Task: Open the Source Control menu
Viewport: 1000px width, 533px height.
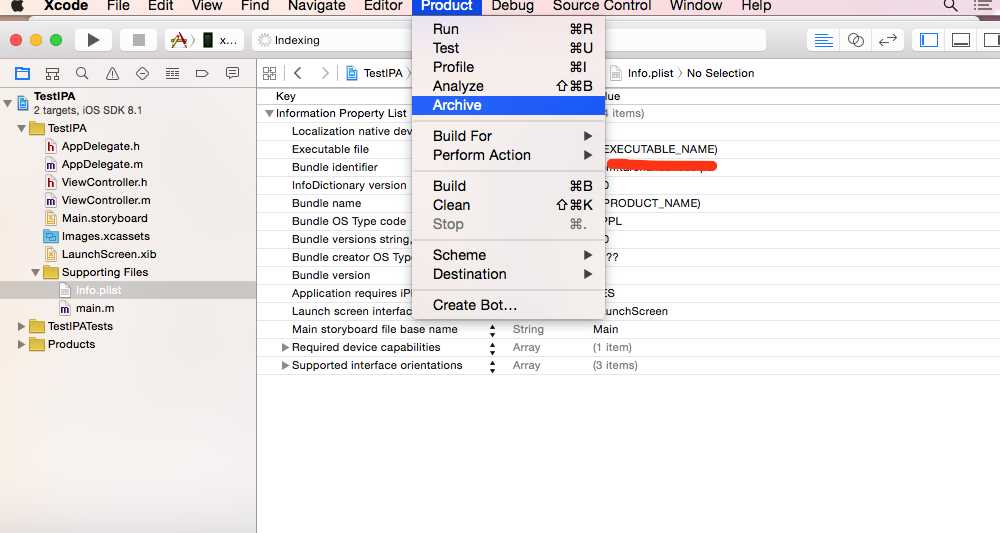Action: [x=601, y=6]
